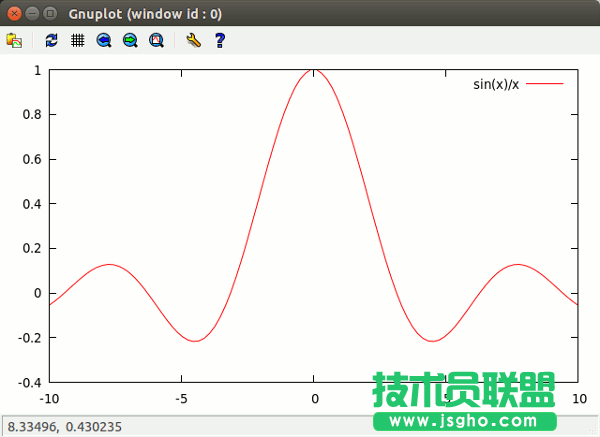Click the red line sample in legend
The image size is (600, 437).
(x=546, y=85)
